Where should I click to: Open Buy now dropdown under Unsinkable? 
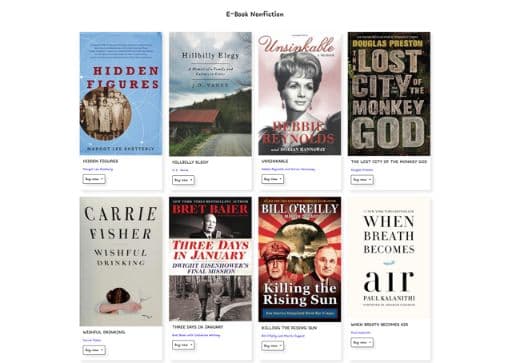[x=273, y=179]
